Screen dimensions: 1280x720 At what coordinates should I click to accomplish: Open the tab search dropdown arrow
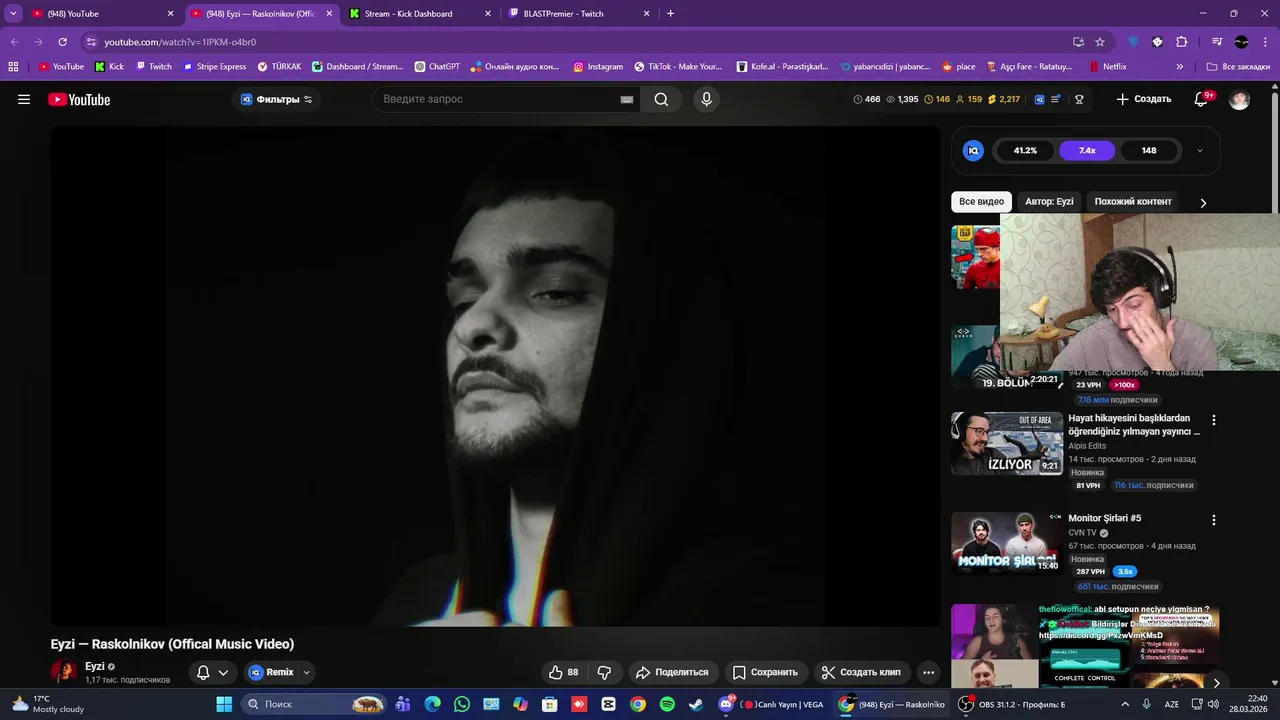coord(12,14)
